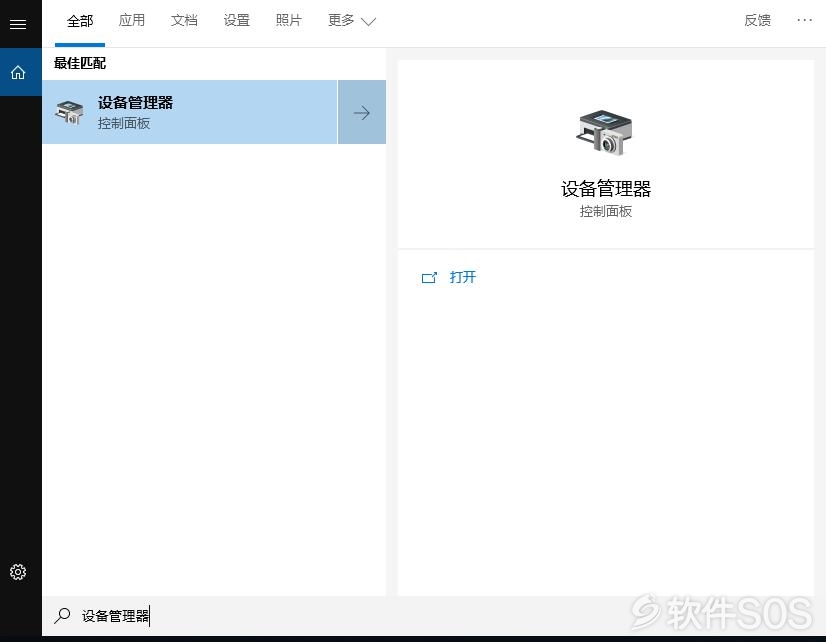Screen dimensions: 826x642
Task: Click the 设备管理器 title in preview pane
Action: tap(606, 189)
